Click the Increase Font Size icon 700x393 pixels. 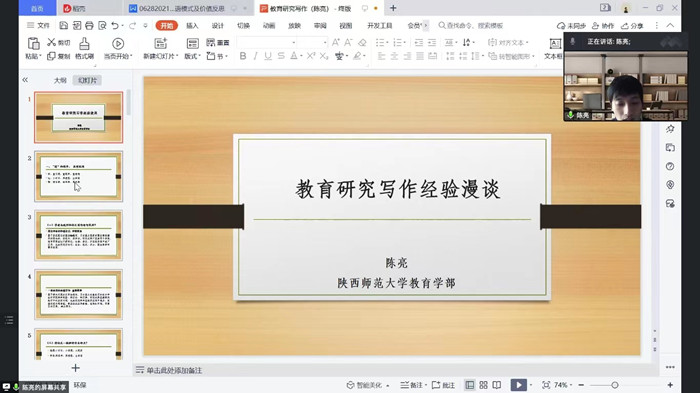coord(336,42)
